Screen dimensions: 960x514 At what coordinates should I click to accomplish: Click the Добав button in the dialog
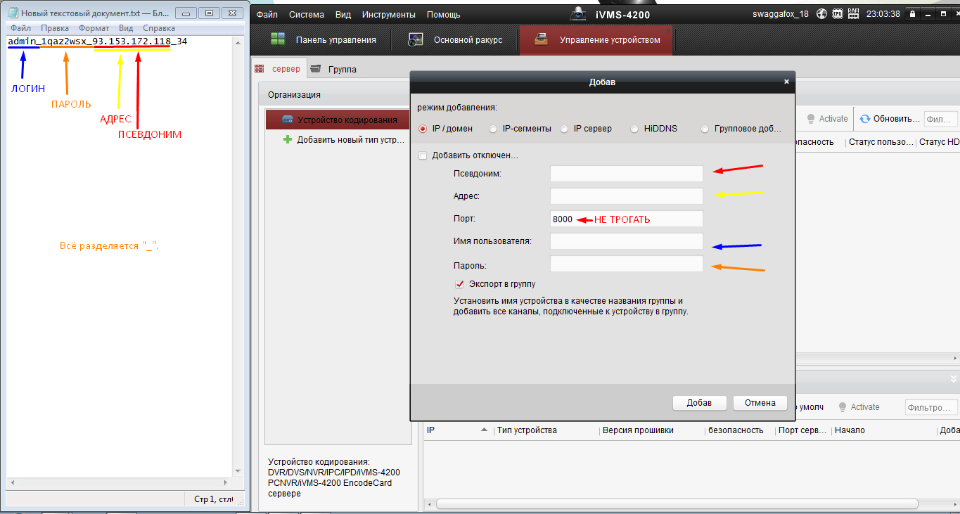(699, 403)
